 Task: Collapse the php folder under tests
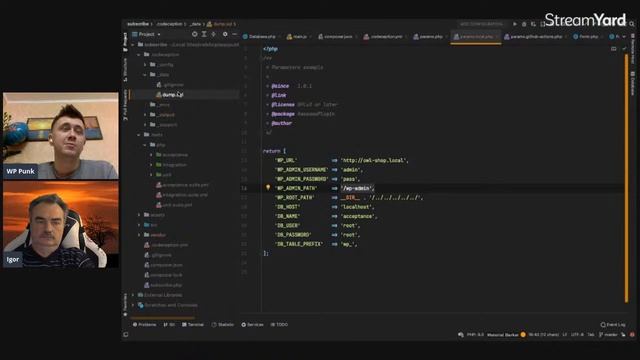click(x=145, y=145)
